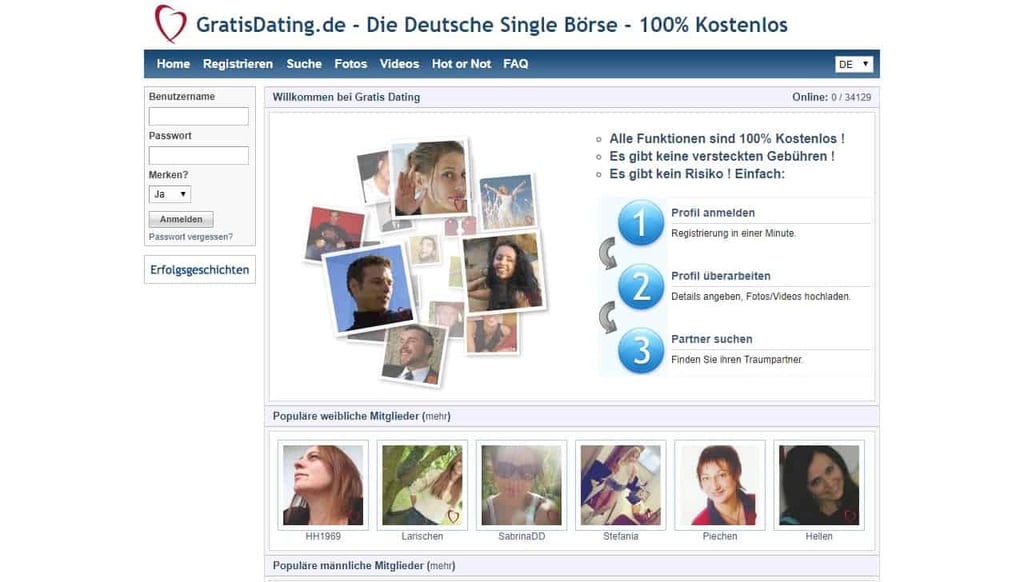Click 'mehr' next to weibliche Mitglieder
The image size is (1024, 582).
click(436, 417)
